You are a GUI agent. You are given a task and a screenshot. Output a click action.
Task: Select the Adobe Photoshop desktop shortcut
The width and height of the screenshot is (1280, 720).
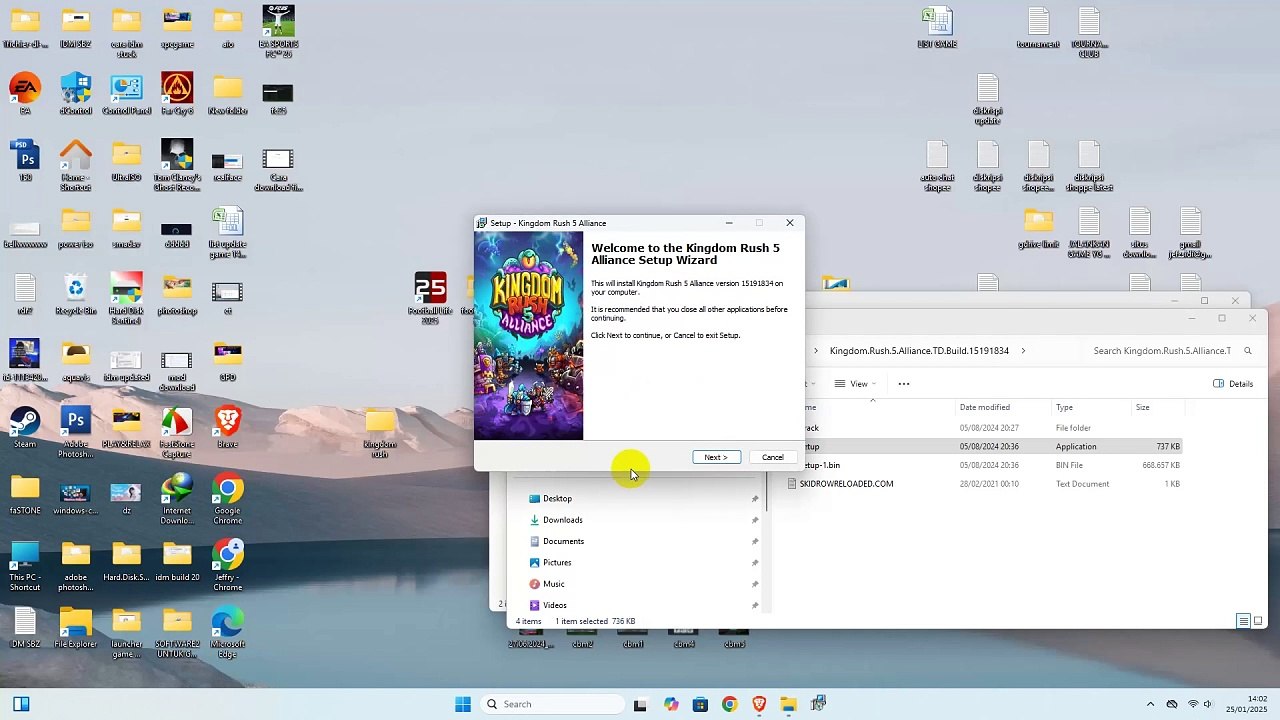pyautogui.click(x=76, y=432)
